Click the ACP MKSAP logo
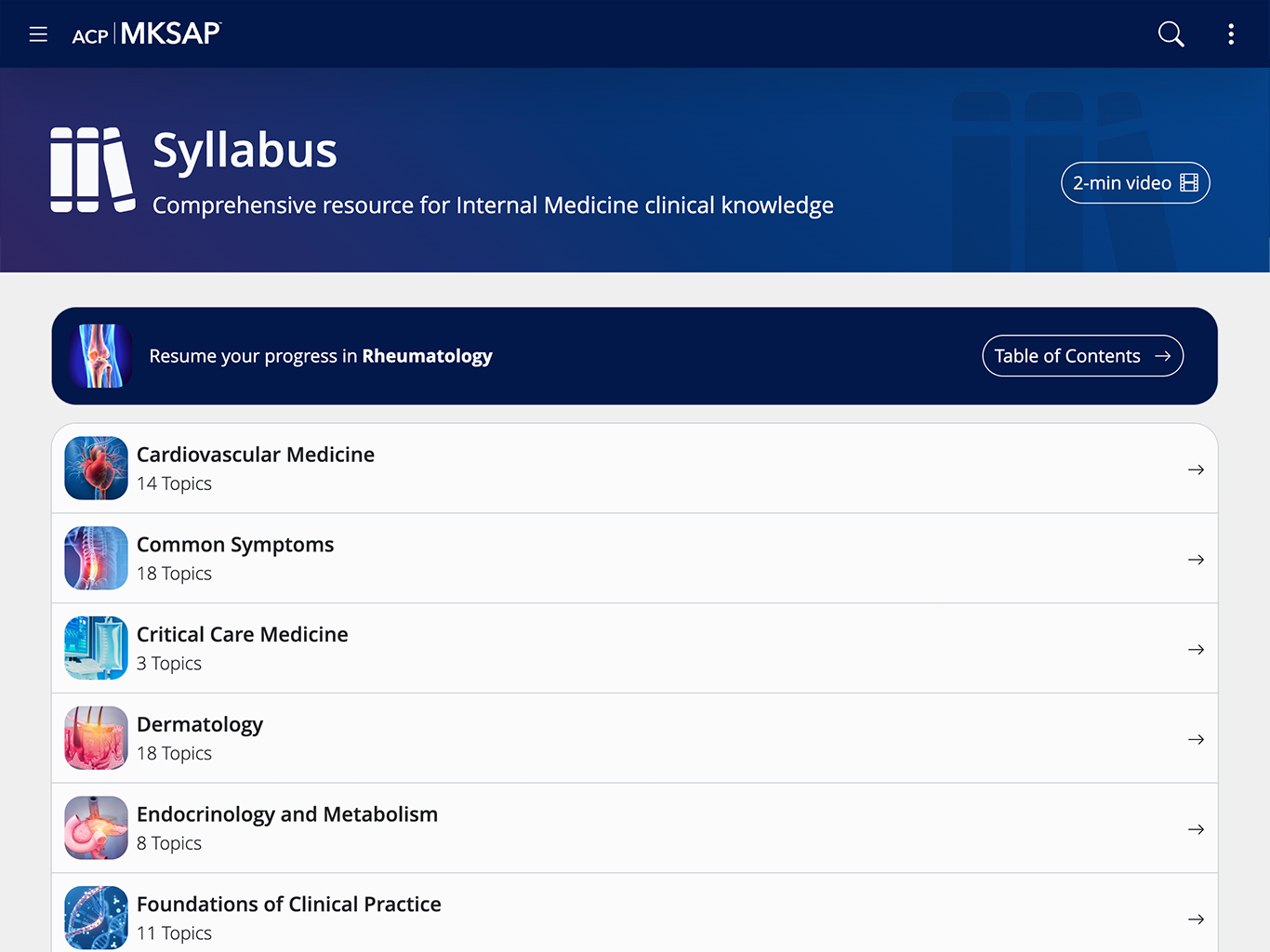The width and height of the screenshot is (1270, 952). click(147, 34)
